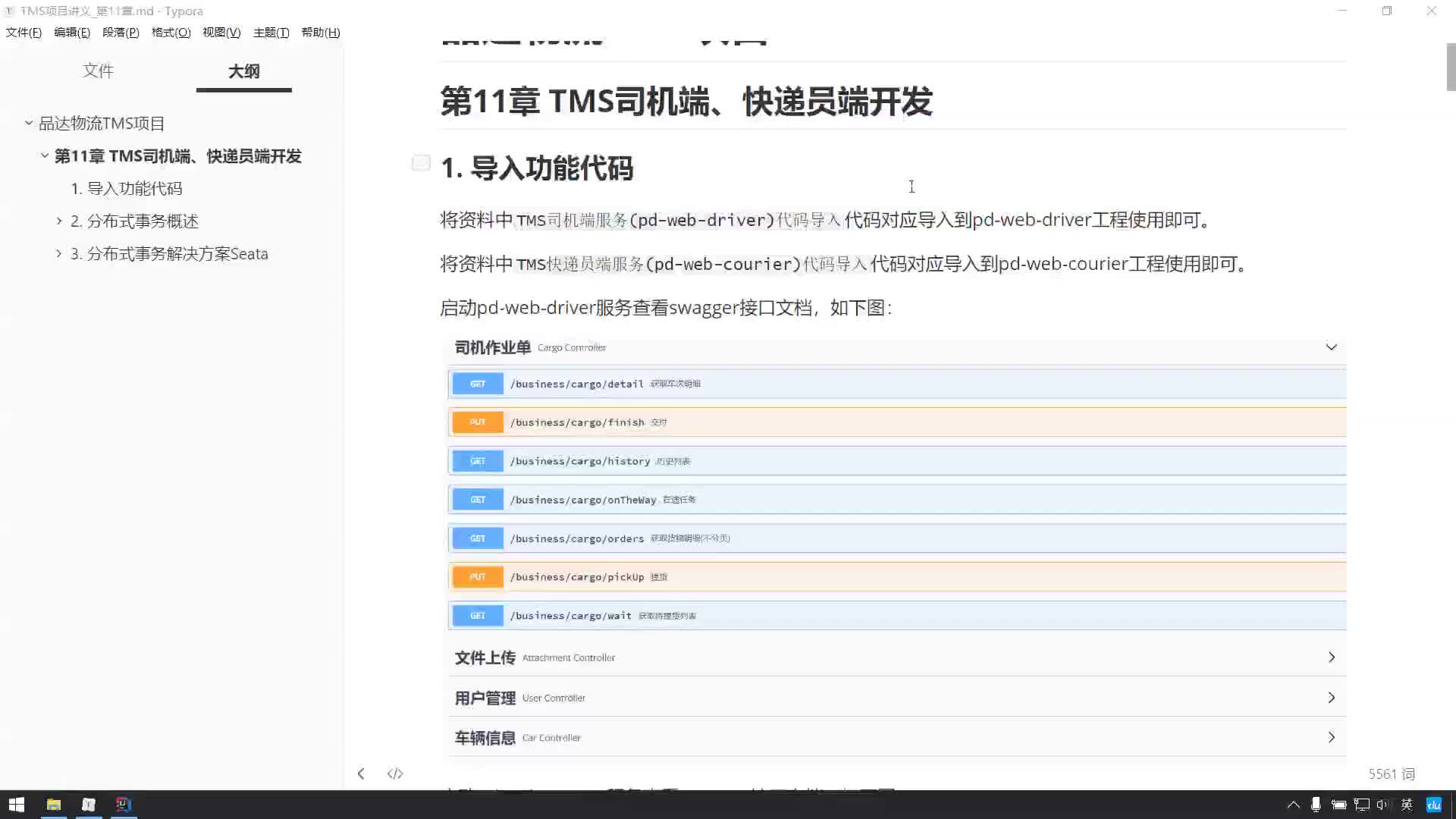The image size is (1456, 819).
Task: Click the microphone tray icon
Action: coord(1316,805)
